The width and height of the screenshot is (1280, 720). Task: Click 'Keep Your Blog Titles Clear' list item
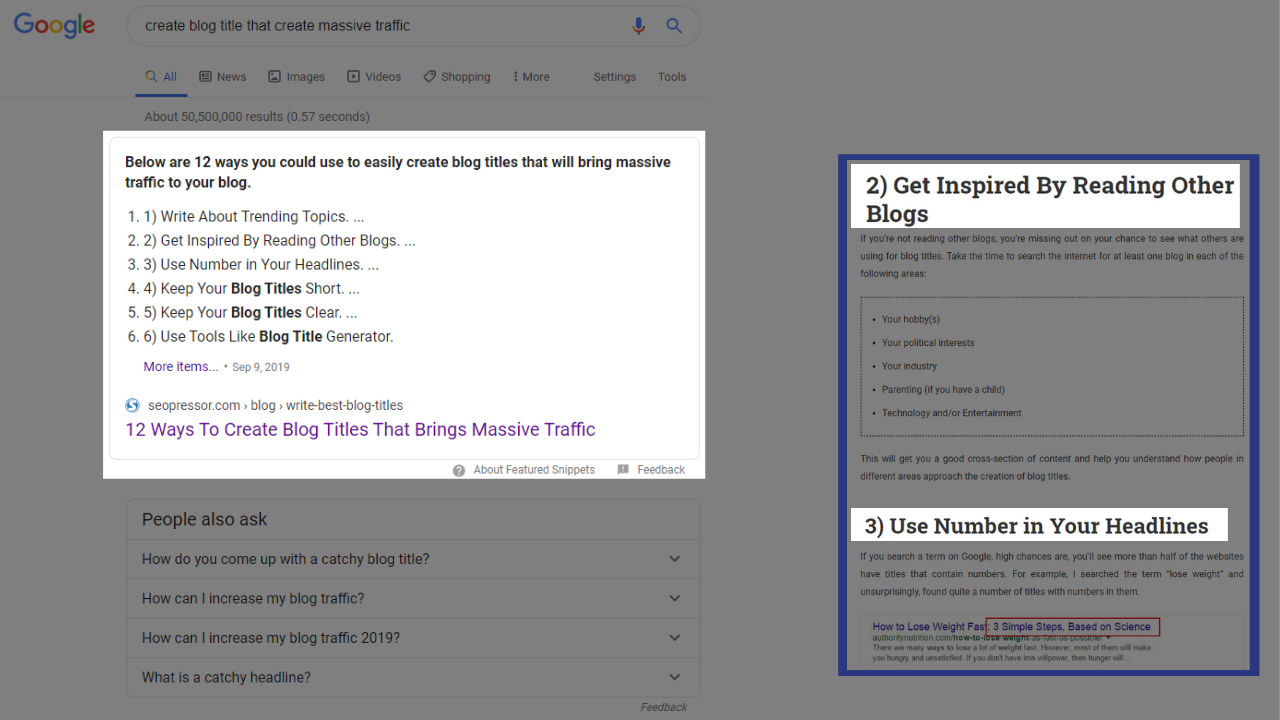click(250, 312)
